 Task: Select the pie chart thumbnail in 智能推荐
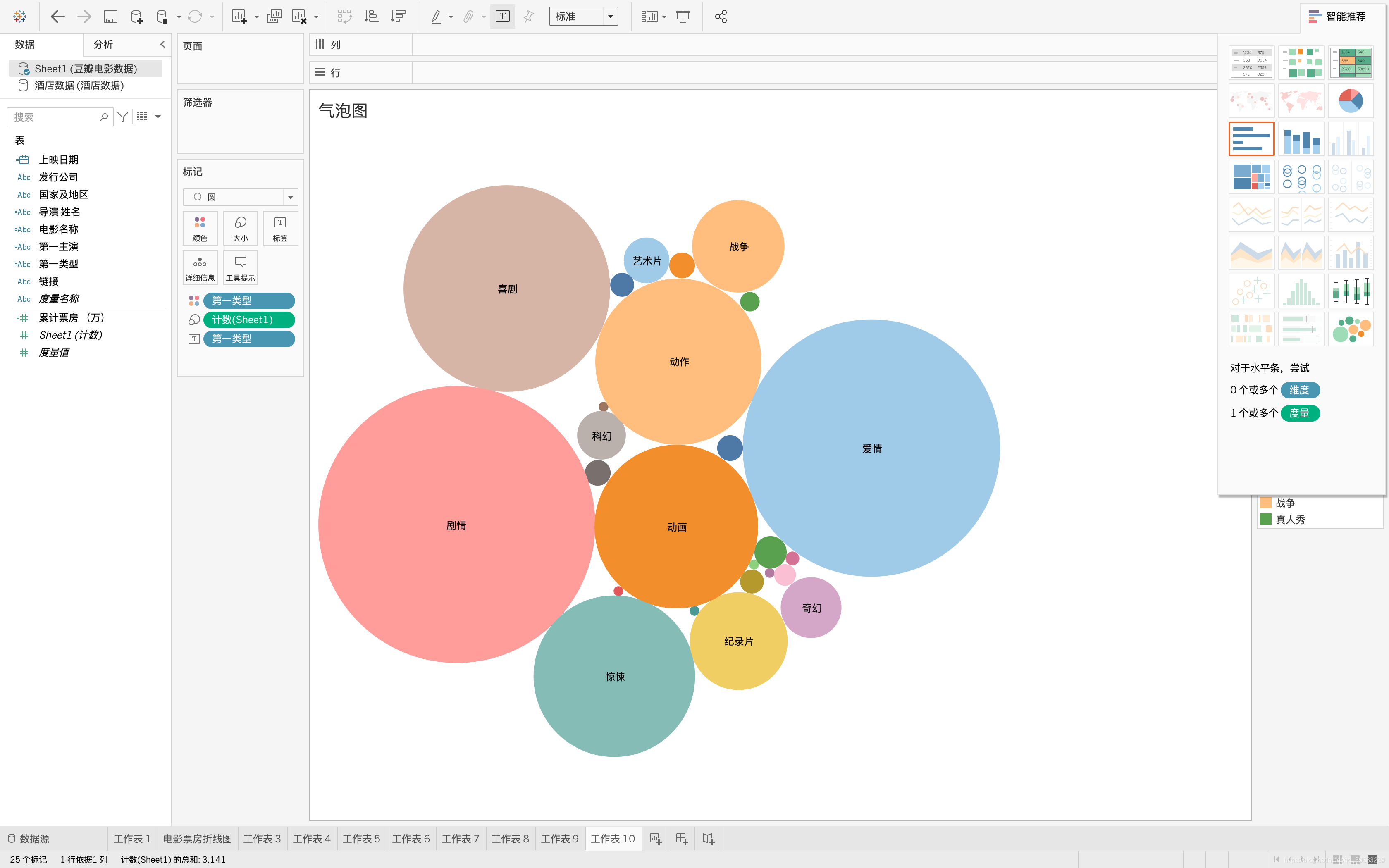(x=1350, y=101)
